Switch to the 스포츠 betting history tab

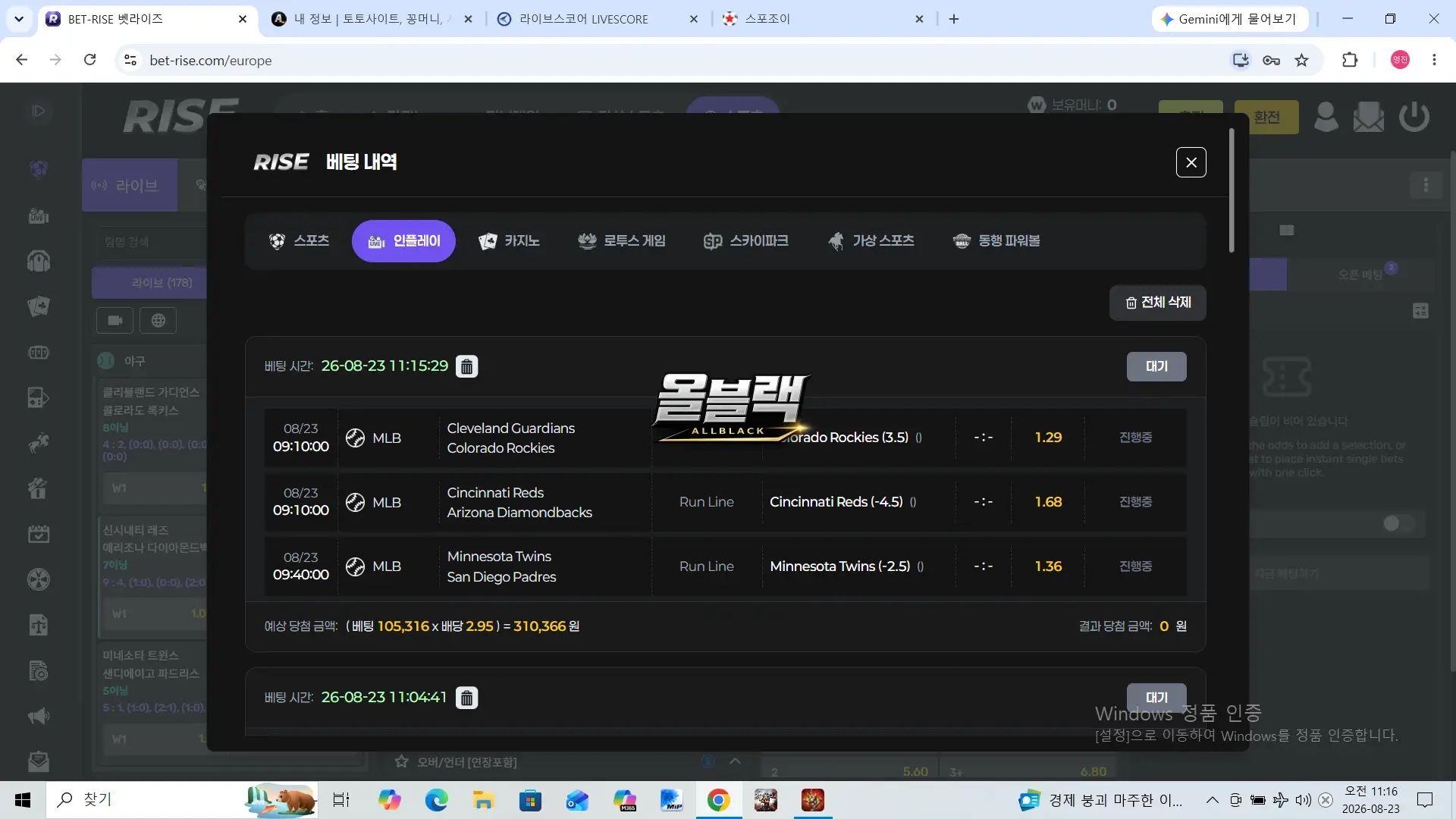click(x=299, y=241)
